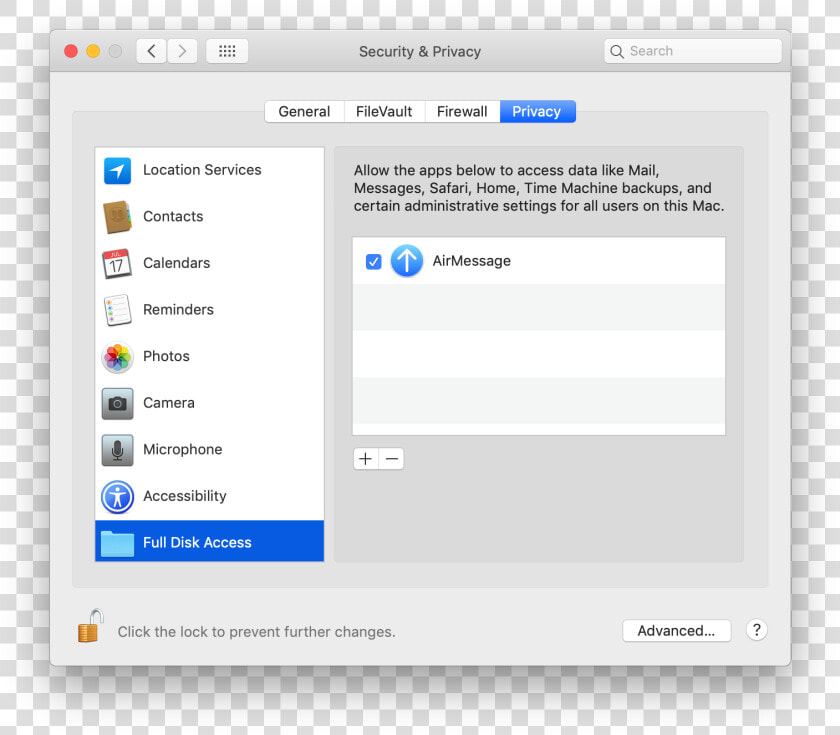The width and height of the screenshot is (840, 735).
Task: Click the Location Services arrow icon
Action: (x=117, y=170)
